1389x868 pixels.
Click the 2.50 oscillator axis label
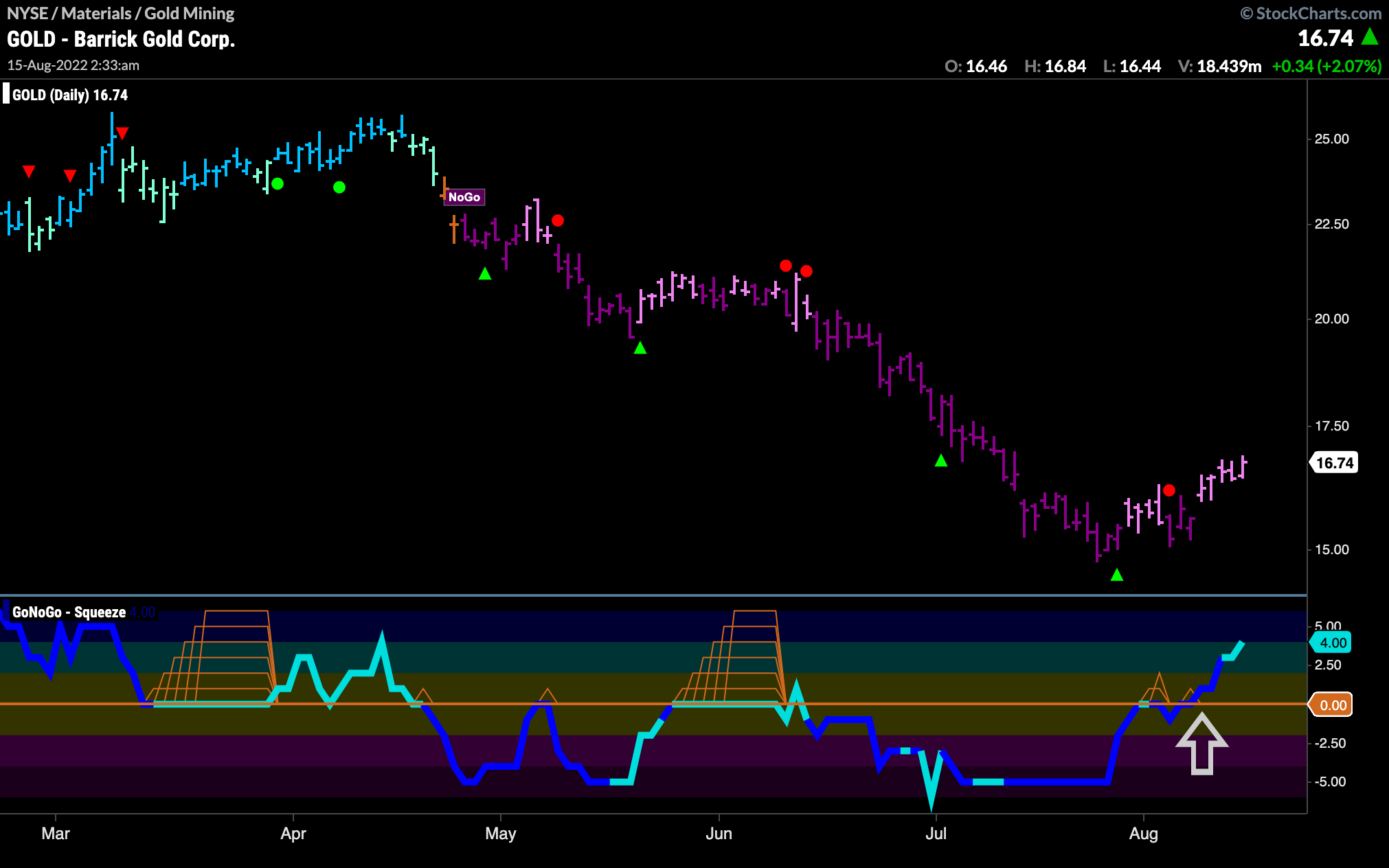1328,665
